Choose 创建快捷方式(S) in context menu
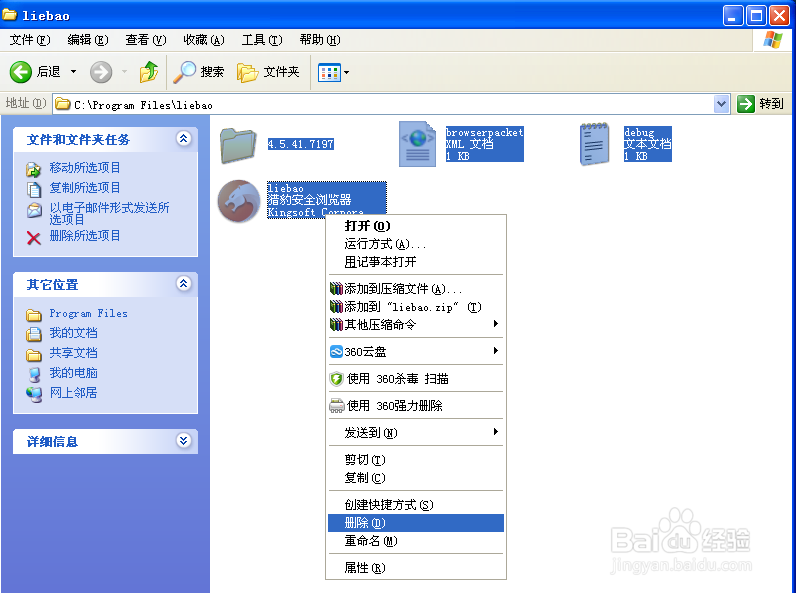 [416, 505]
